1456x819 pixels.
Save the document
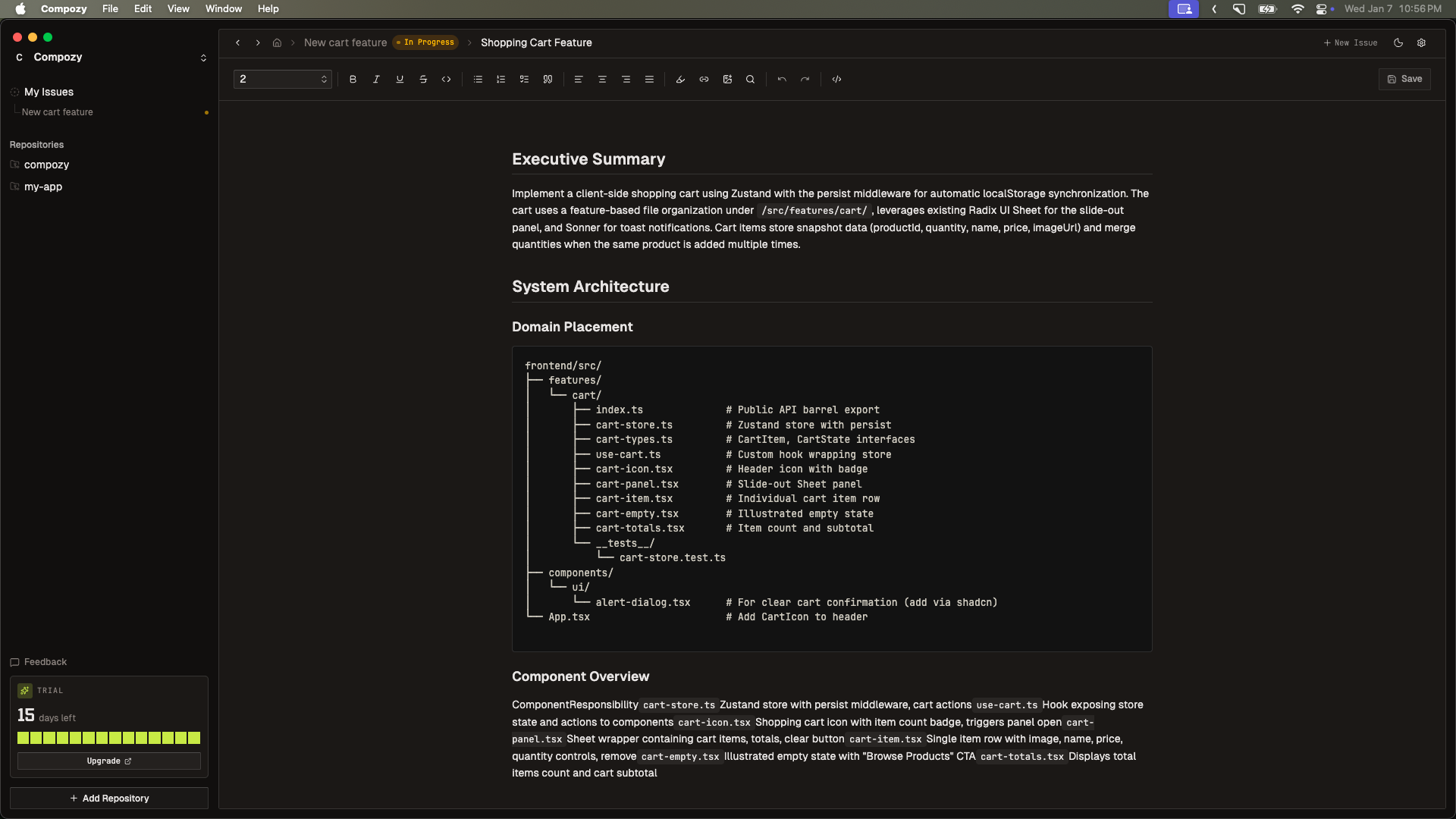(1404, 79)
